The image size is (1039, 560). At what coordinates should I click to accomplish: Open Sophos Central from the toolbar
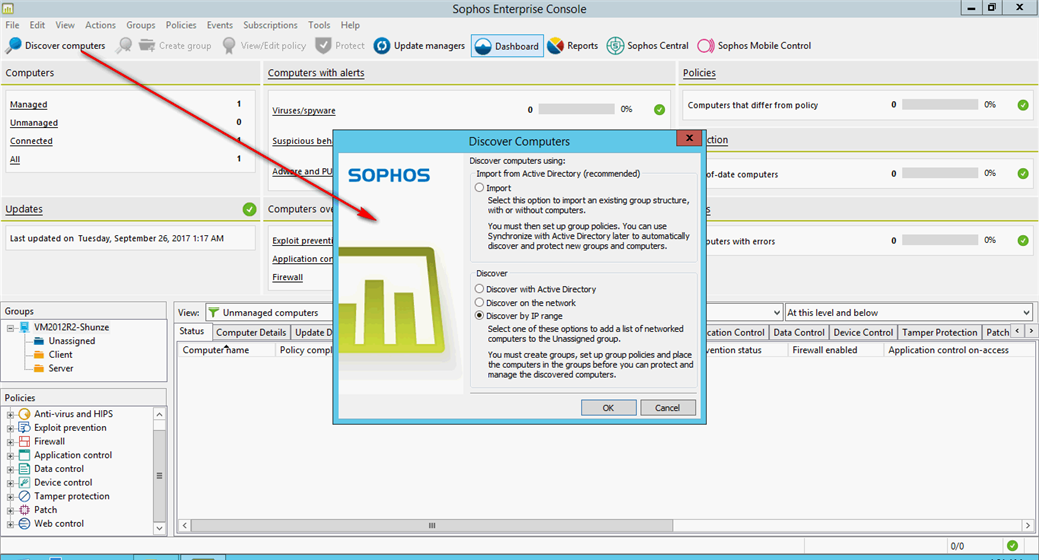click(x=647, y=46)
